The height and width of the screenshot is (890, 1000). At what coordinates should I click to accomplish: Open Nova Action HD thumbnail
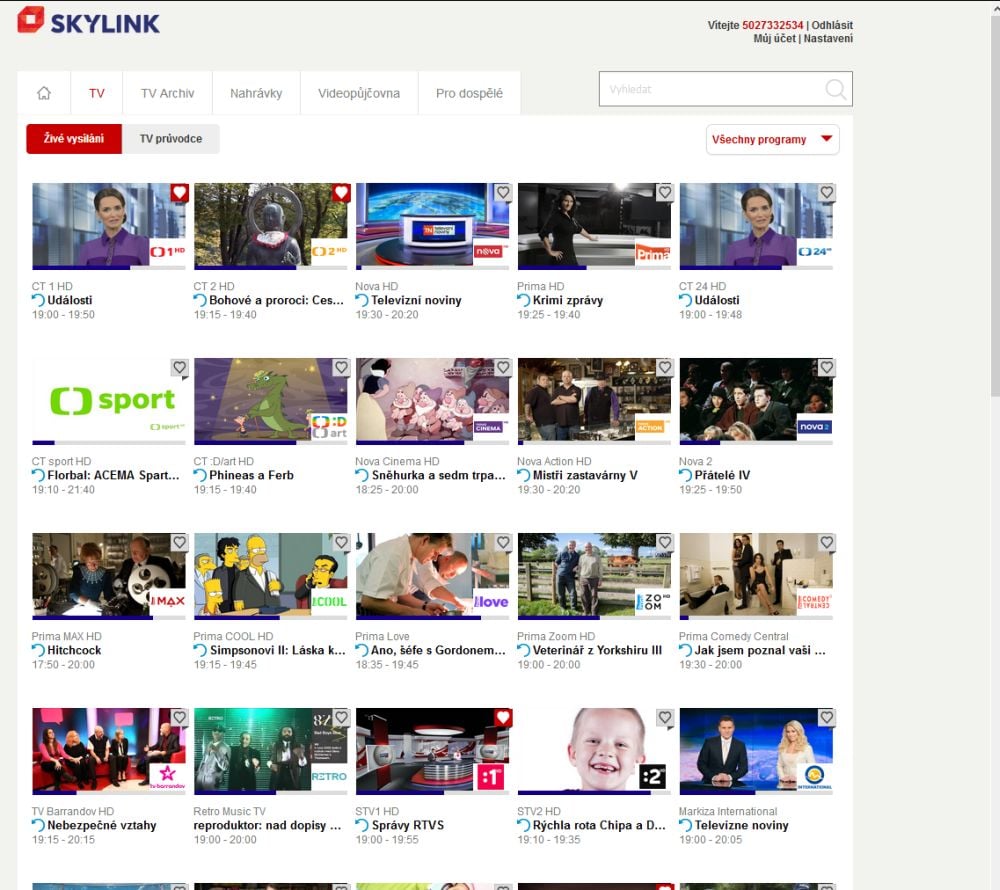click(x=595, y=399)
